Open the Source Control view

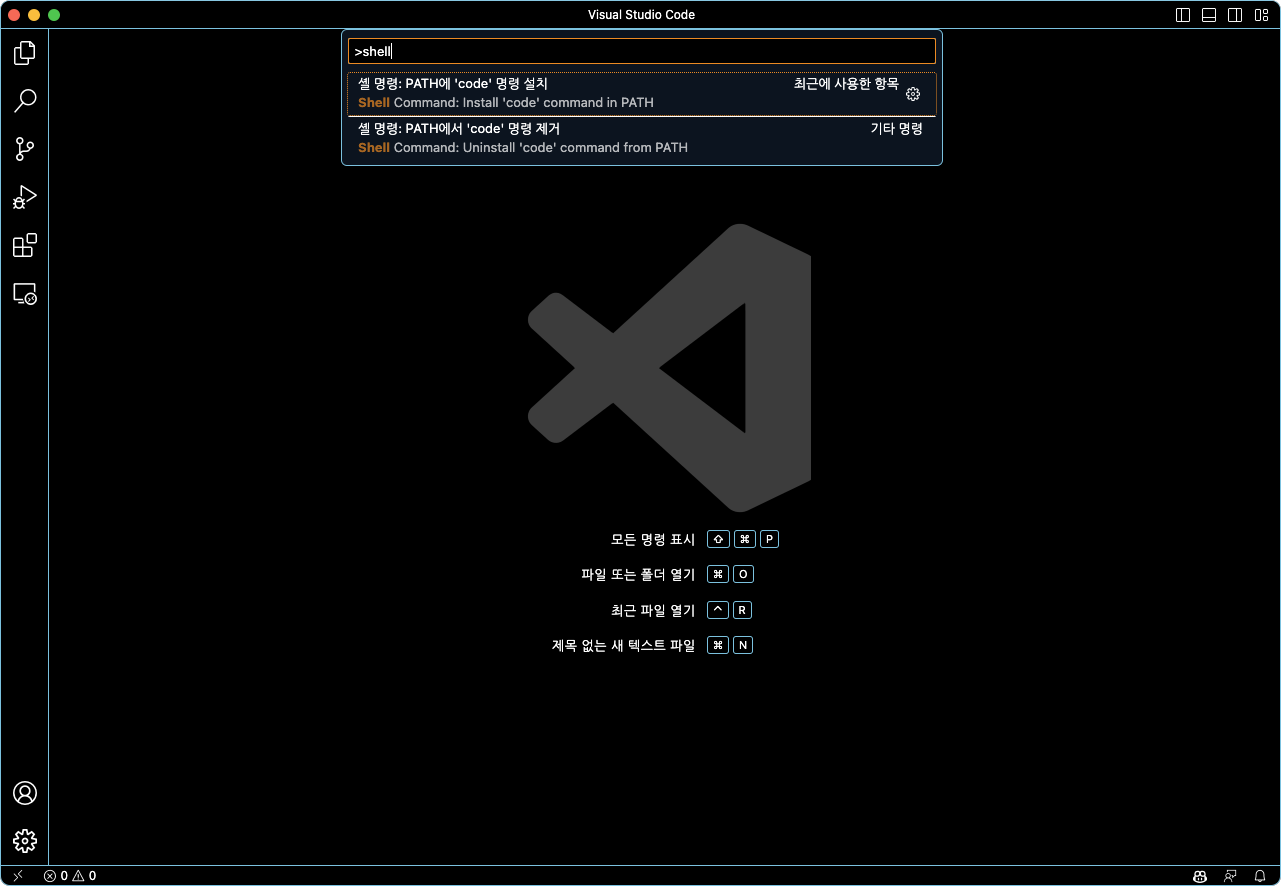click(25, 150)
